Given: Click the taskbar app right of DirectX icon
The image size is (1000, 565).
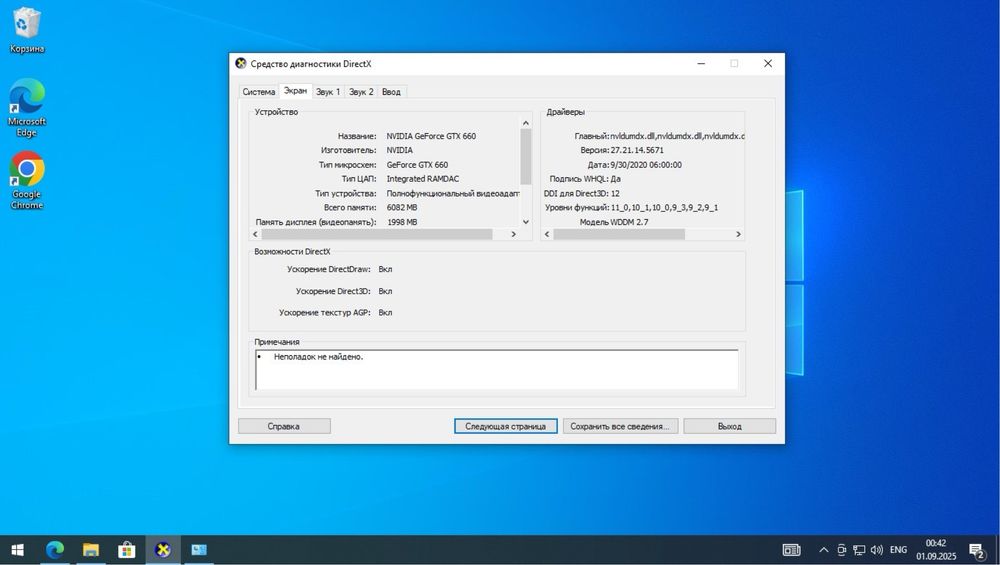Looking at the screenshot, I should point(199,550).
